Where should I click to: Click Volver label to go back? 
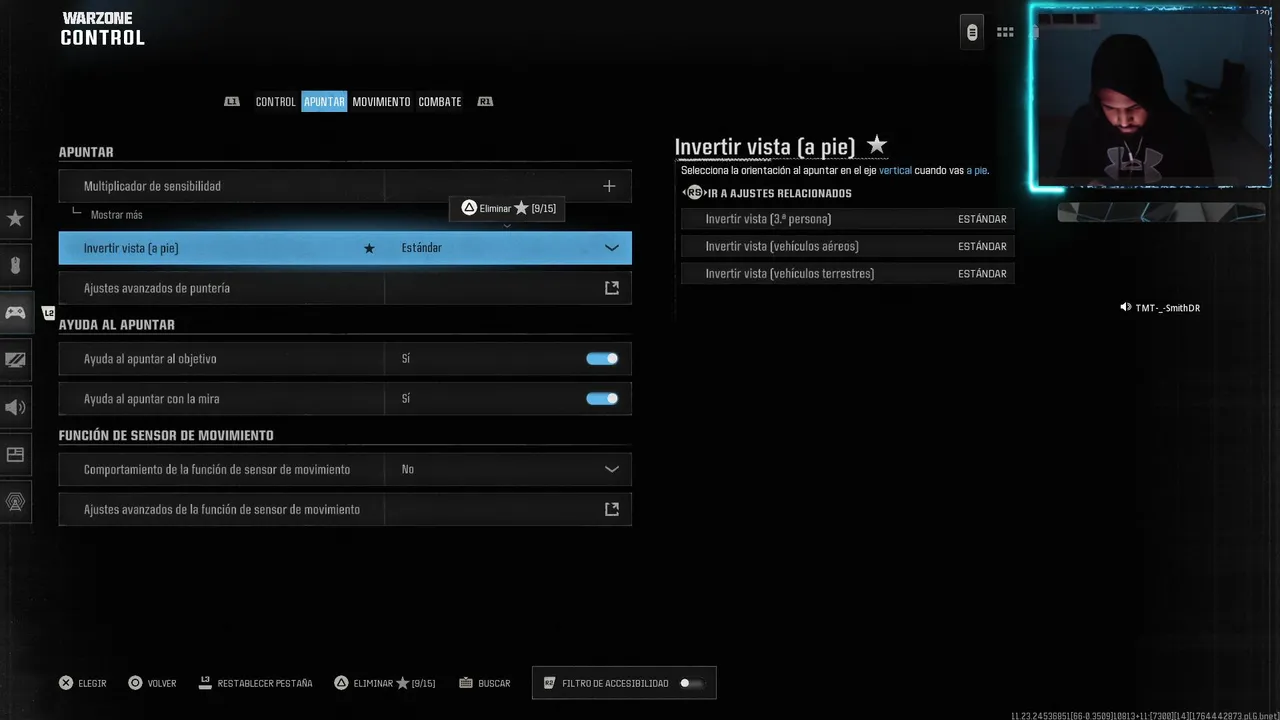[162, 684]
